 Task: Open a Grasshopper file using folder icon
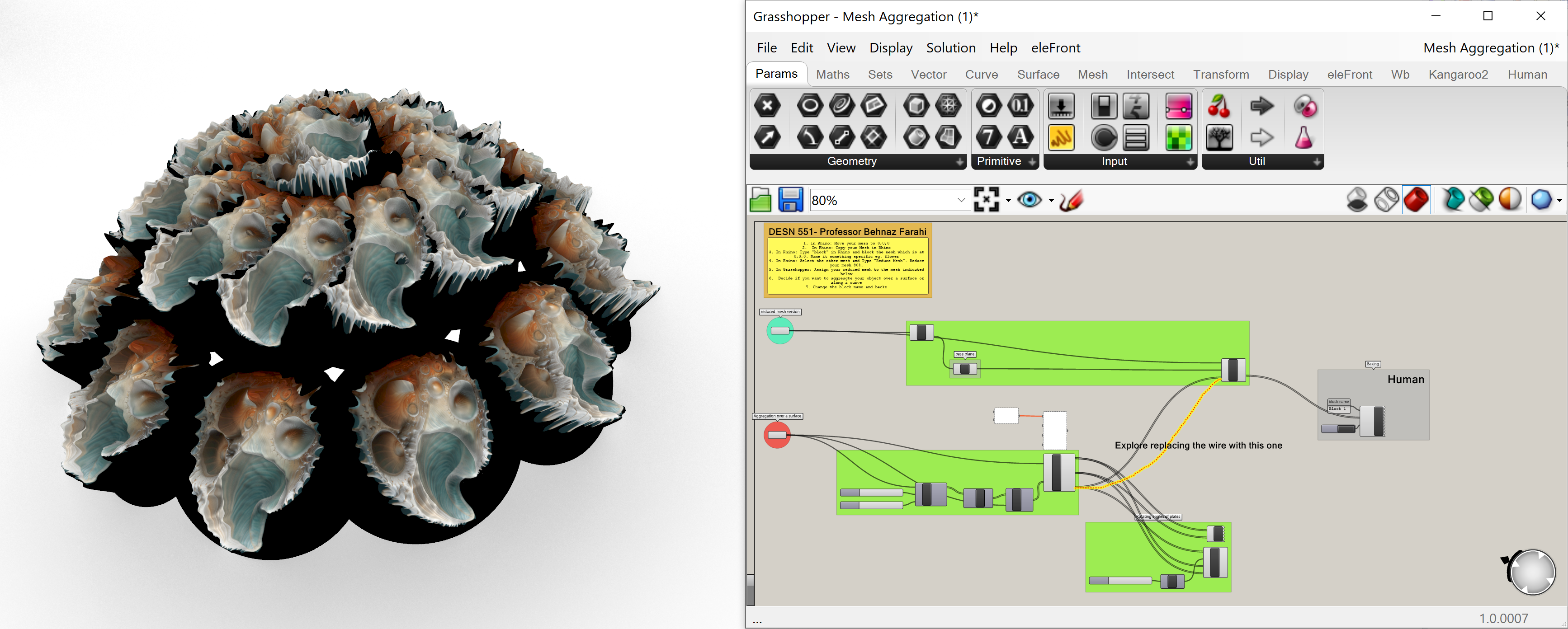760,199
